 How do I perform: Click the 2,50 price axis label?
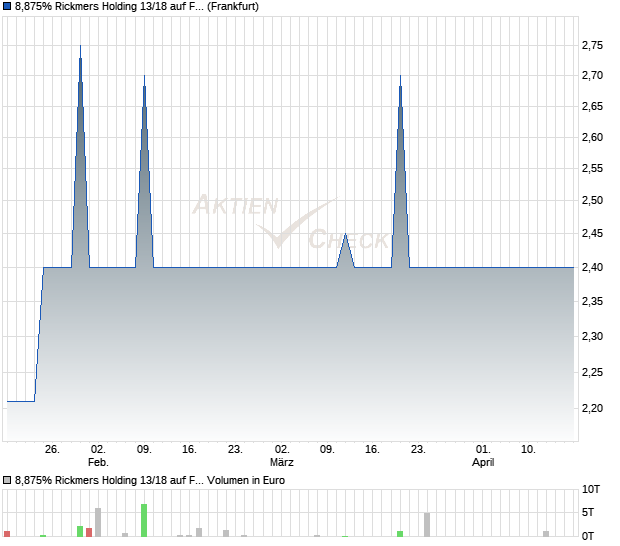coord(592,200)
